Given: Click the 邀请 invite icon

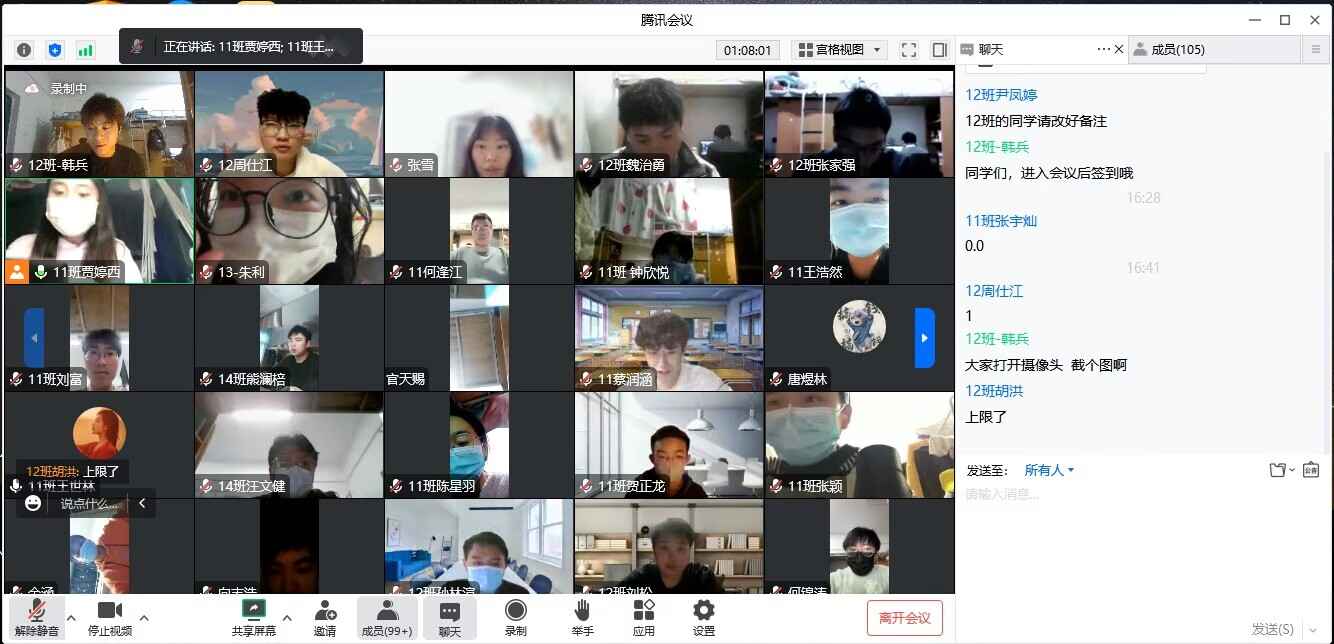Looking at the screenshot, I should click(x=325, y=618).
